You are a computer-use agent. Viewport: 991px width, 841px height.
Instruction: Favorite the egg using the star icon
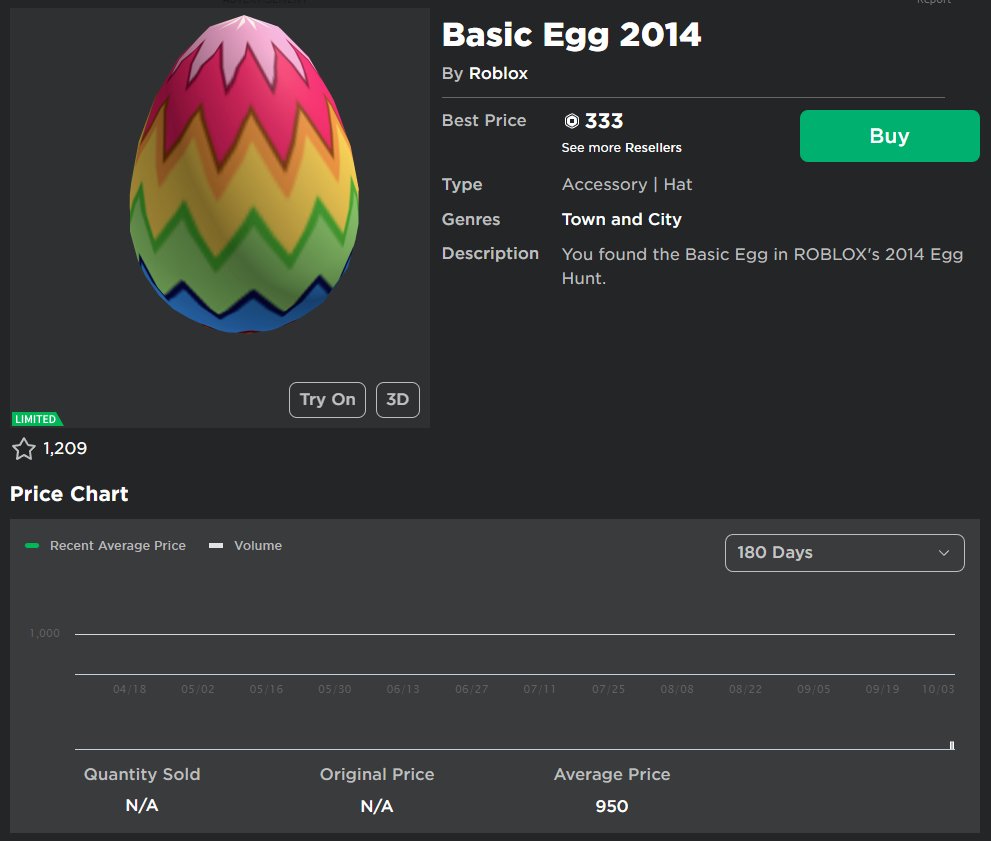click(25, 449)
